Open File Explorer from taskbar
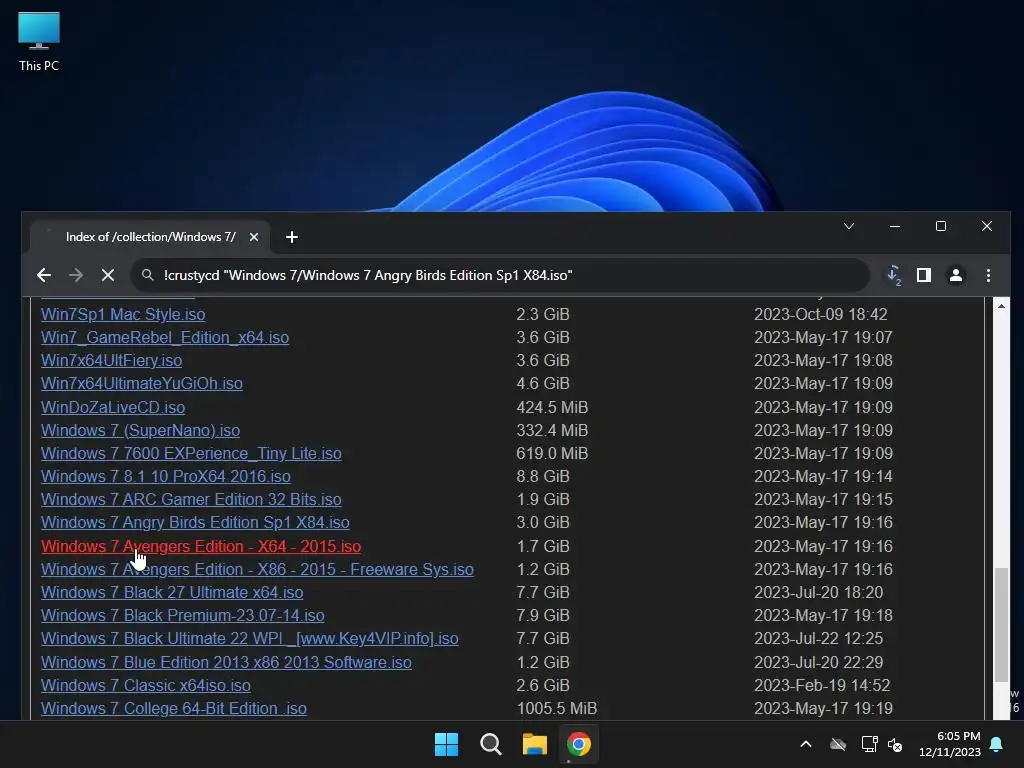This screenshot has width=1024, height=768. pyautogui.click(x=534, y=744)
